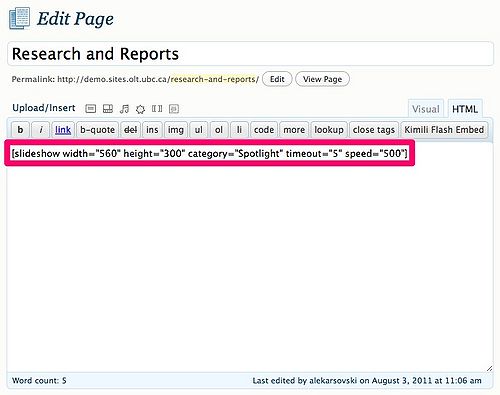This screenshot has height=395, width=500.
Task: Click the research-and-reports permalink slug
Action: (213, 79)
